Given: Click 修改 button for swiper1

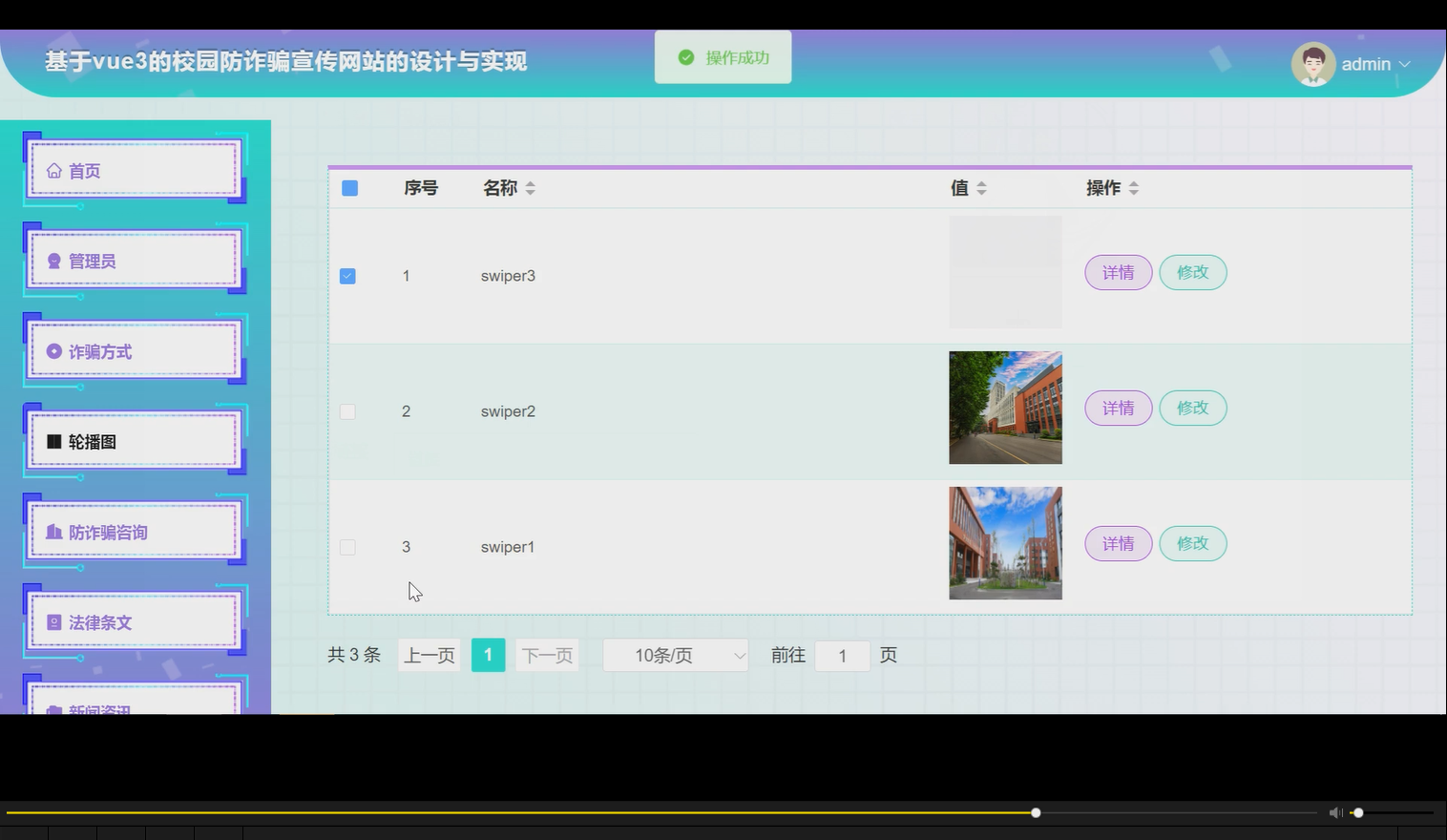Looking at the screenshot, I should 1192,543.
